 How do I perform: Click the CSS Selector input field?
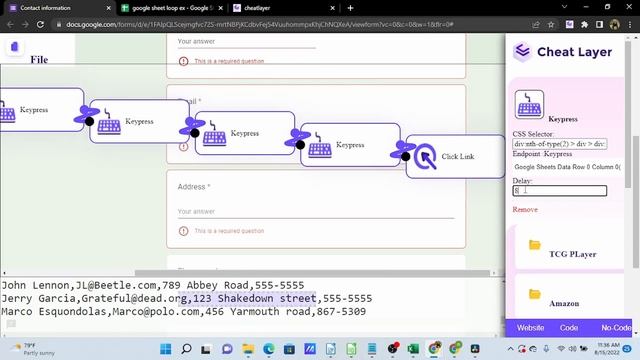click(560, 144)
